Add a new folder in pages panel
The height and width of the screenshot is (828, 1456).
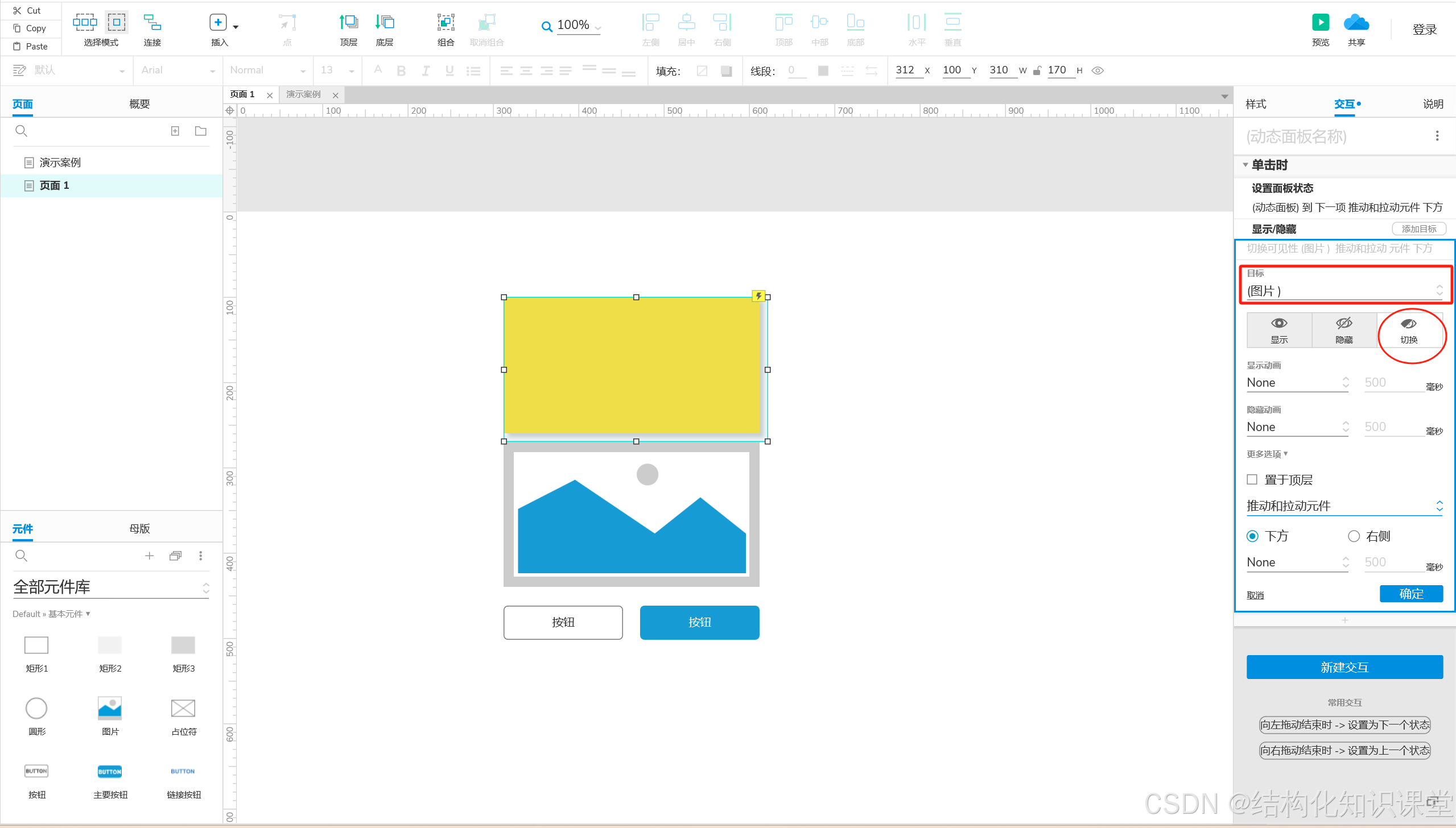pyautogui.click(x=201, y=131)
